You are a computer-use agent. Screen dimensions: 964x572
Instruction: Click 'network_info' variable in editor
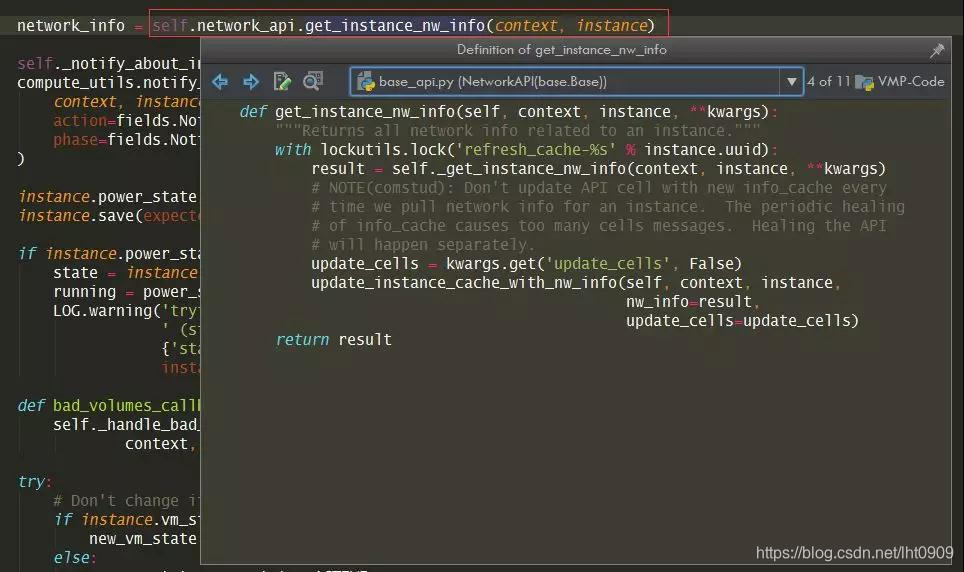point(71,26)
